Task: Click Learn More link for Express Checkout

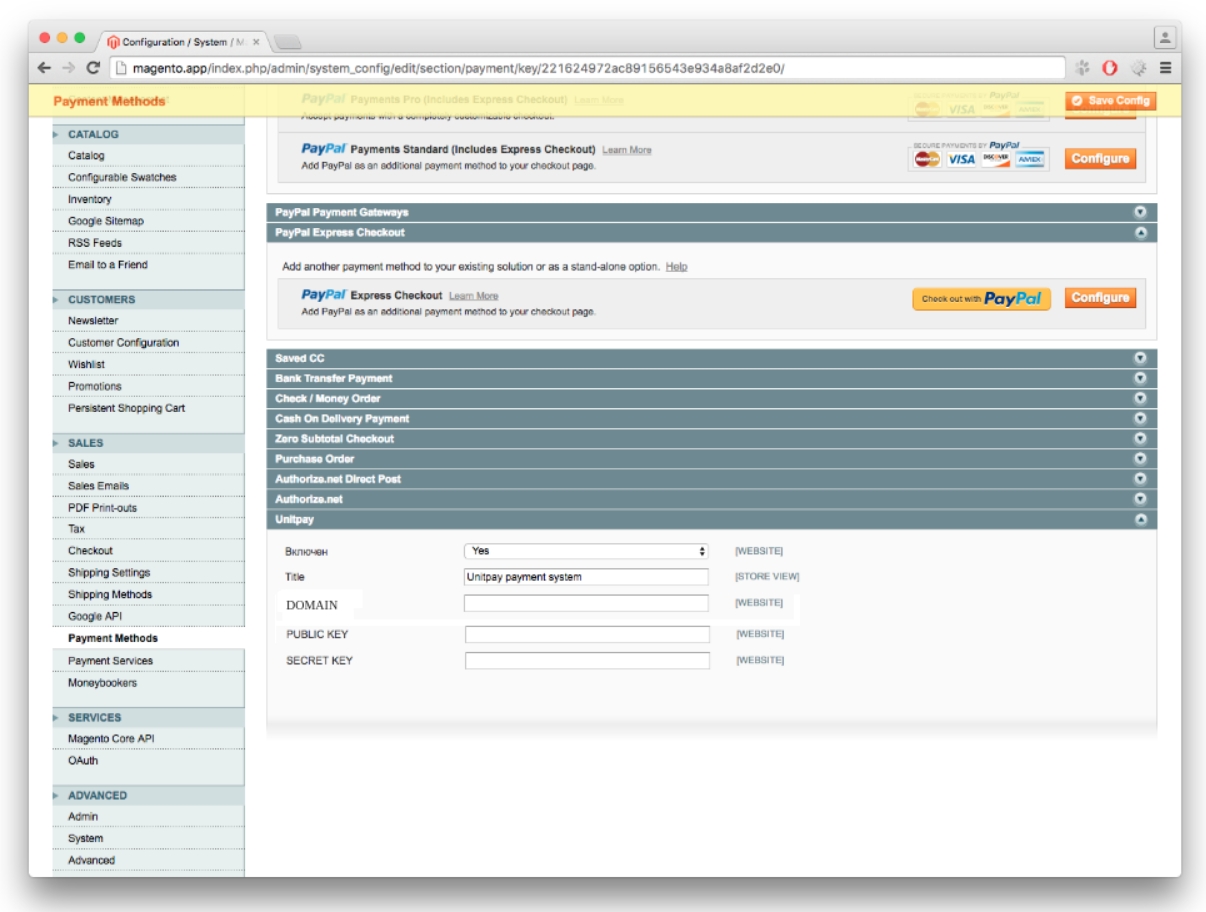Action: (473, 296)
